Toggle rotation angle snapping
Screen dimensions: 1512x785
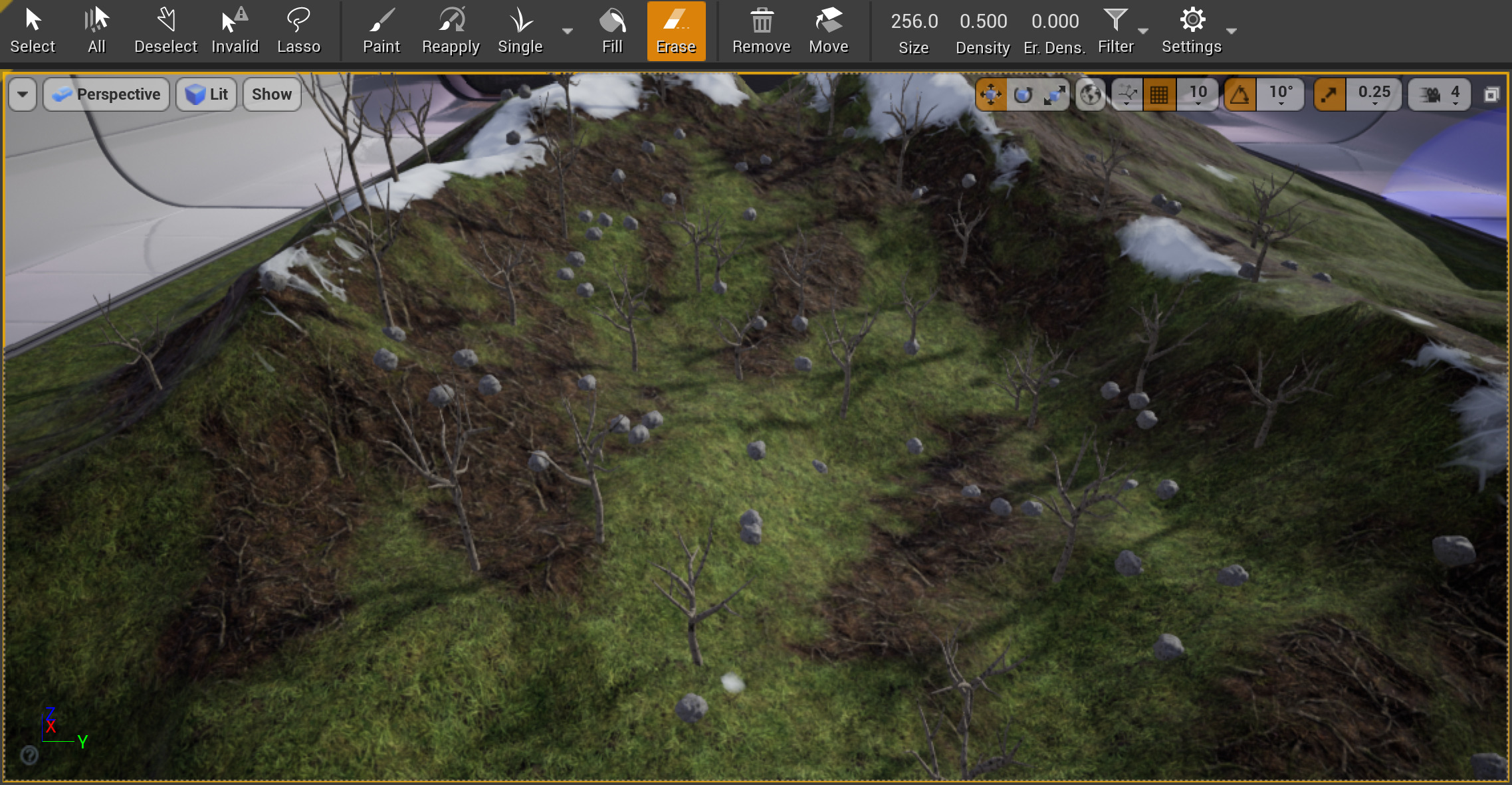coord(1240,94)
